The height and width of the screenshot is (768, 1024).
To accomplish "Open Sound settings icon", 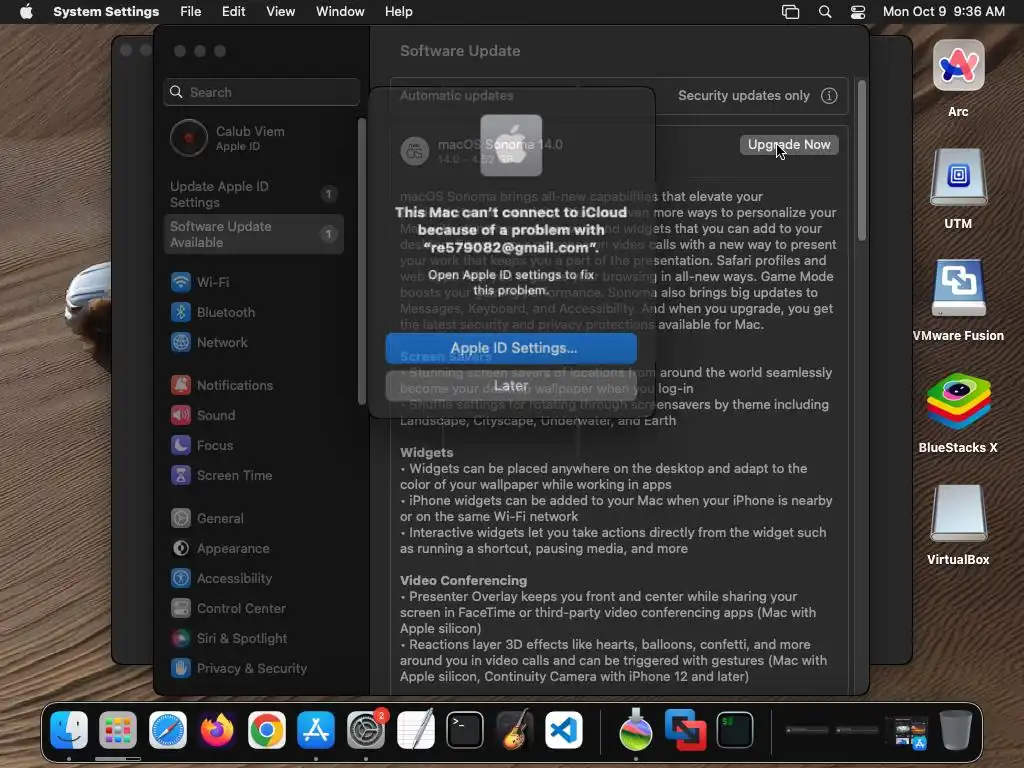I will pos(181,415).
